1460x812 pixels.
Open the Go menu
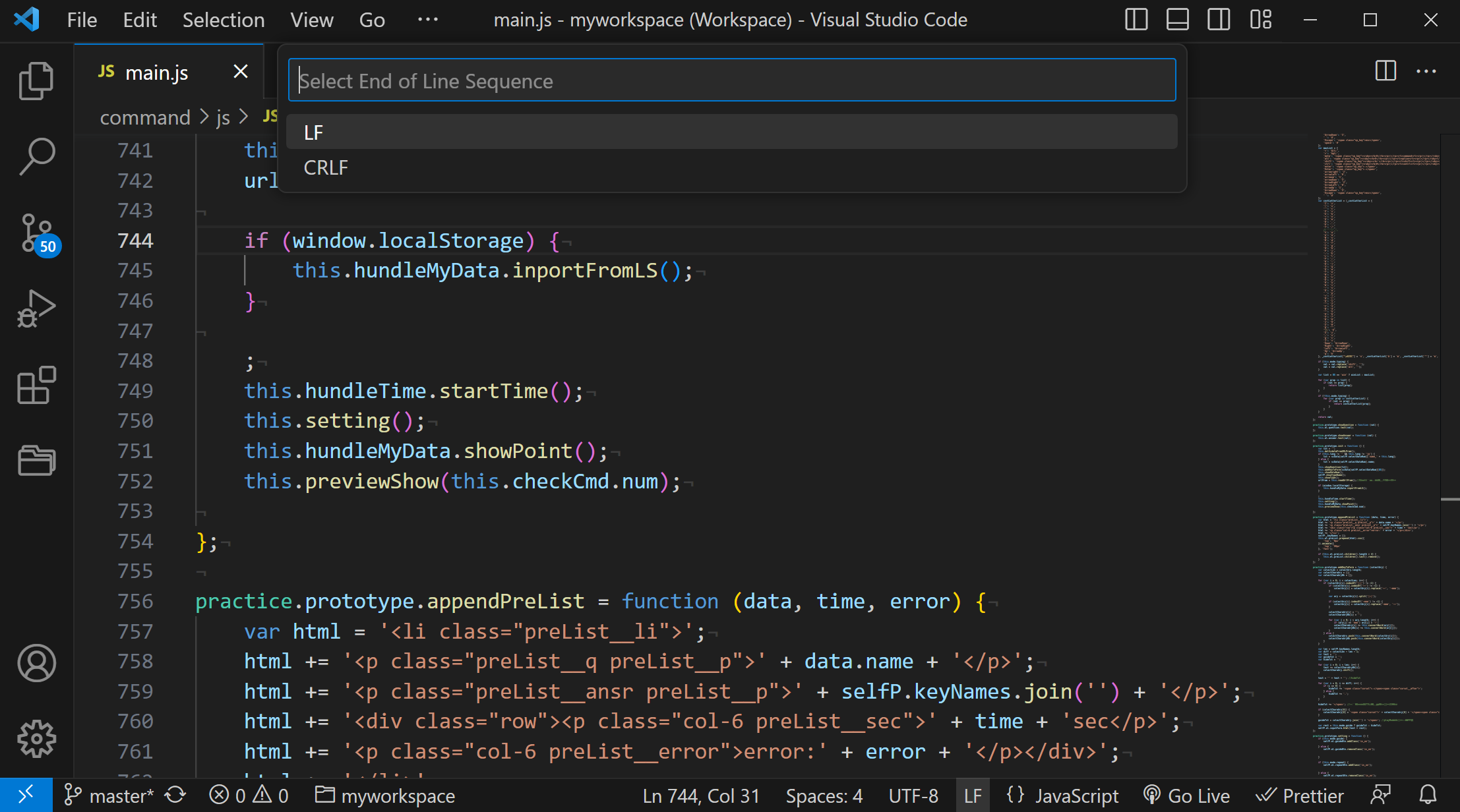click(x=372, y=20)
